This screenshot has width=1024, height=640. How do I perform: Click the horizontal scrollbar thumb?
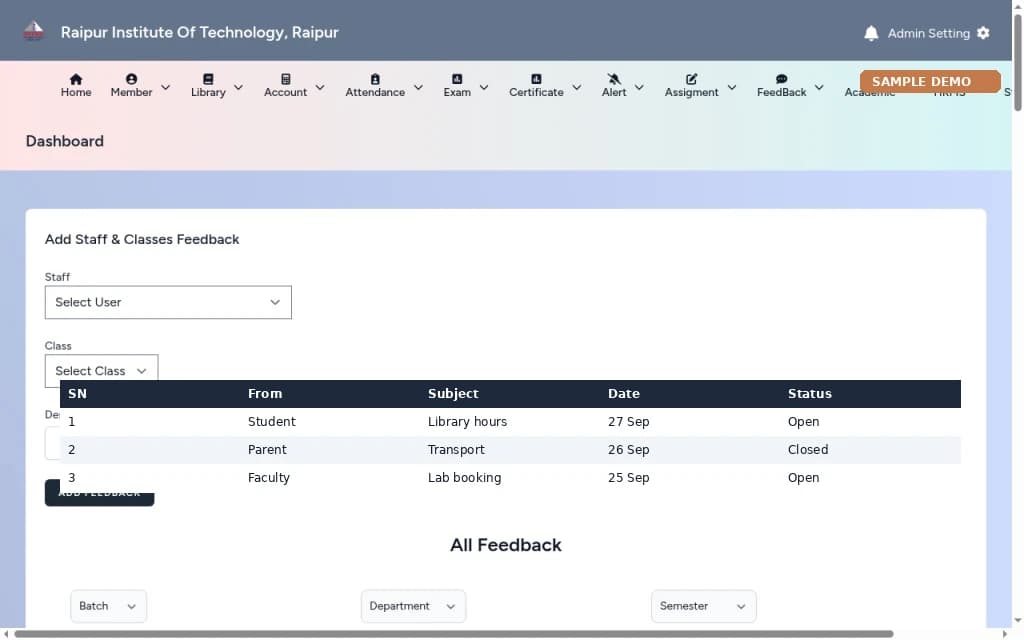point(454,634)
